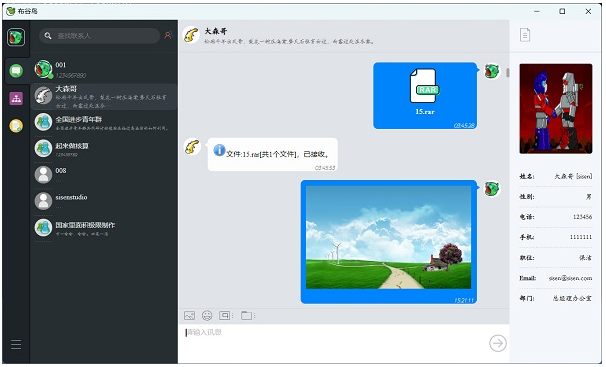Viewport: 606px width, 367px height.
Task: Click the 008 grey avatar
Action: [43, 175]
